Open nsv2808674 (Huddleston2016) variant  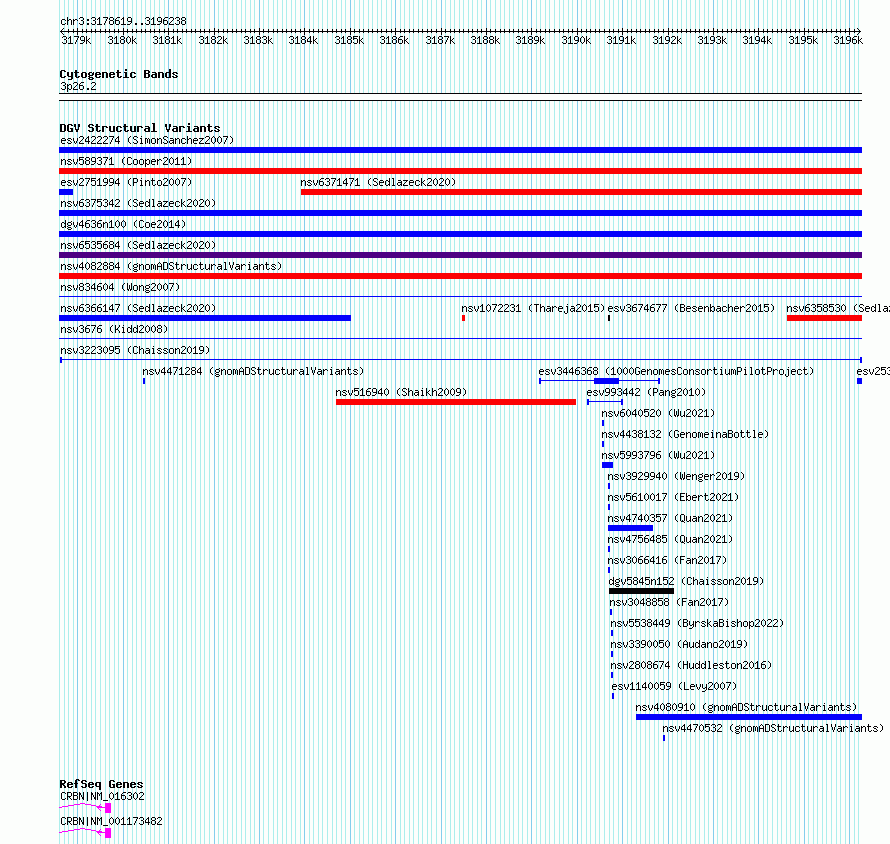click(691, 665)
